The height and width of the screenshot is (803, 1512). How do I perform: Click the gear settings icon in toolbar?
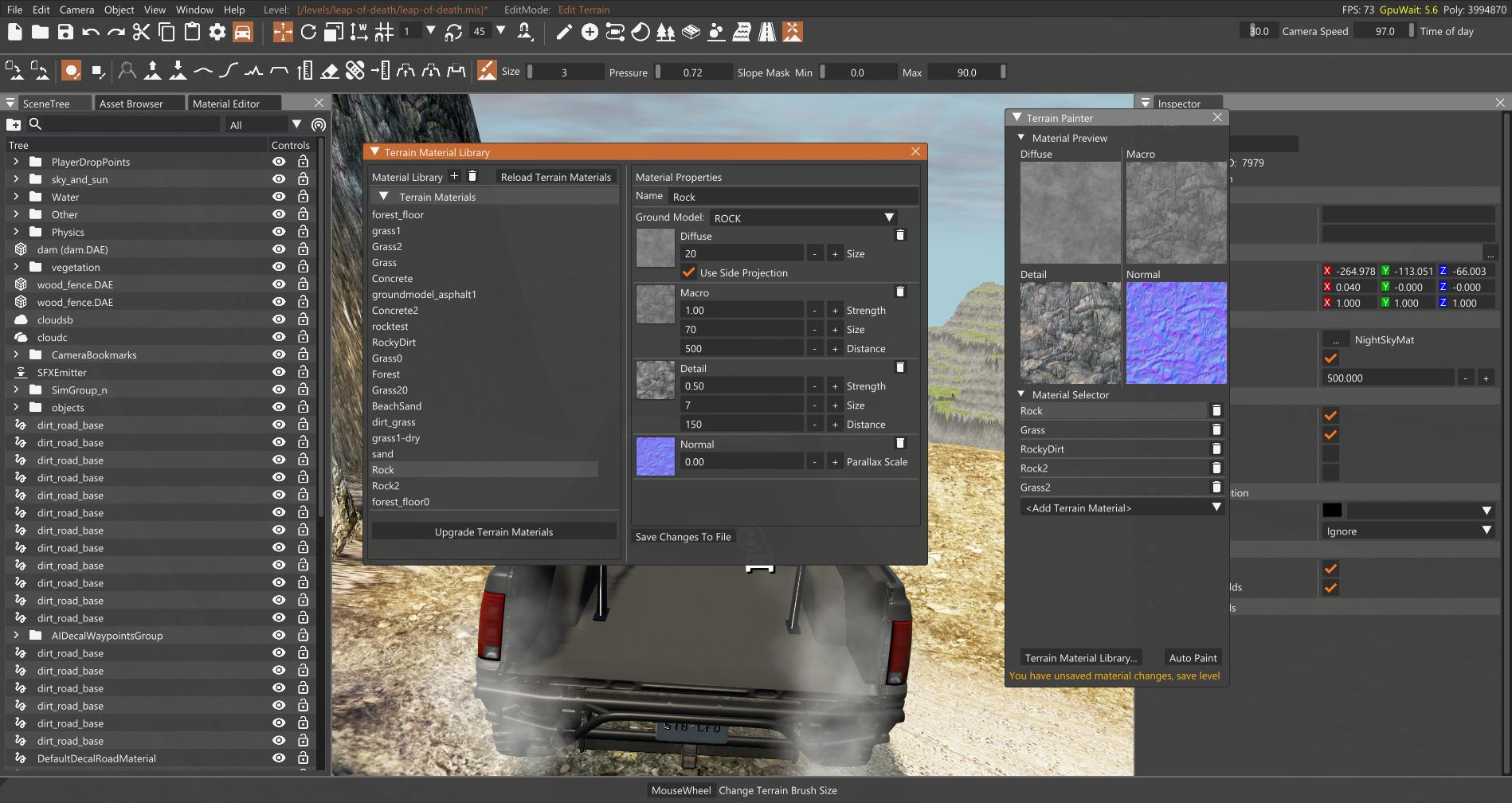(217, 32)
